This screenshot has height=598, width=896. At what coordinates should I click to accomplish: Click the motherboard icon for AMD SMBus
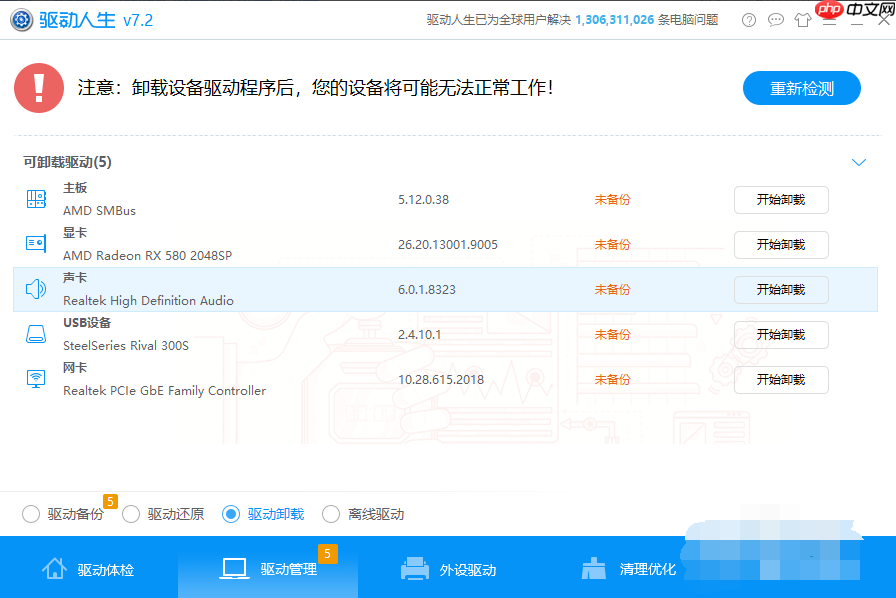36,199
